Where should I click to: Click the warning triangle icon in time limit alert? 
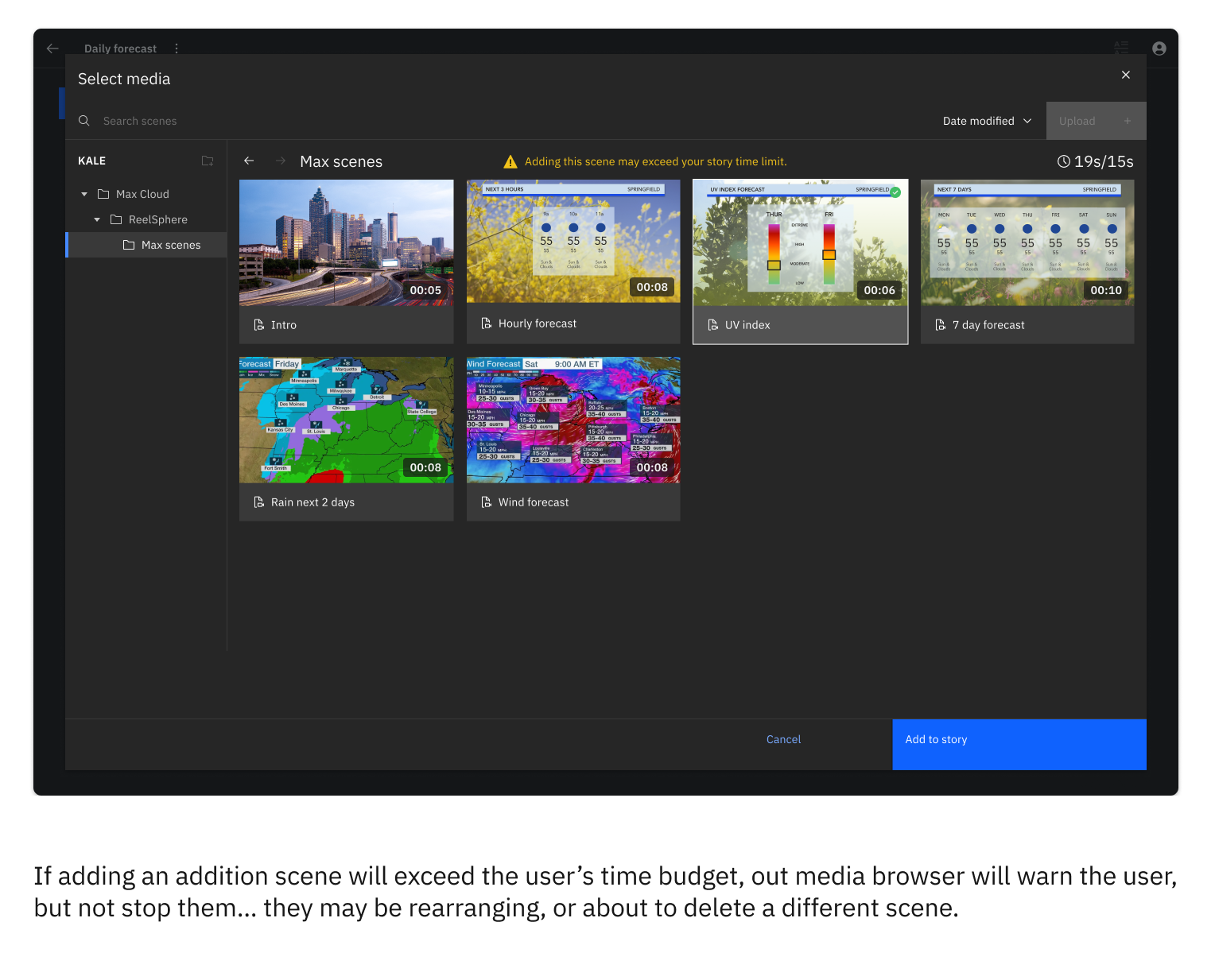510,162
